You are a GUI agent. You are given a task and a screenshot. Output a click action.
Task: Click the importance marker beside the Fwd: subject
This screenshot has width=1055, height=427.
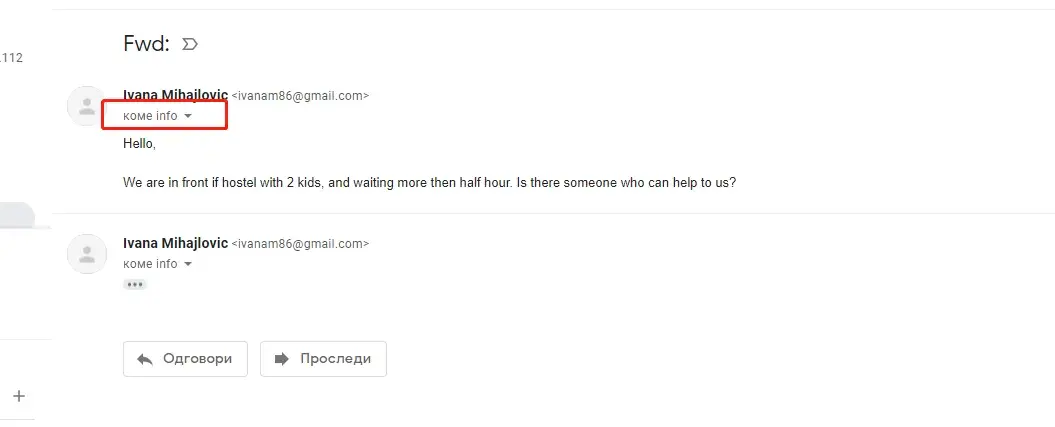tap(190, 44)
